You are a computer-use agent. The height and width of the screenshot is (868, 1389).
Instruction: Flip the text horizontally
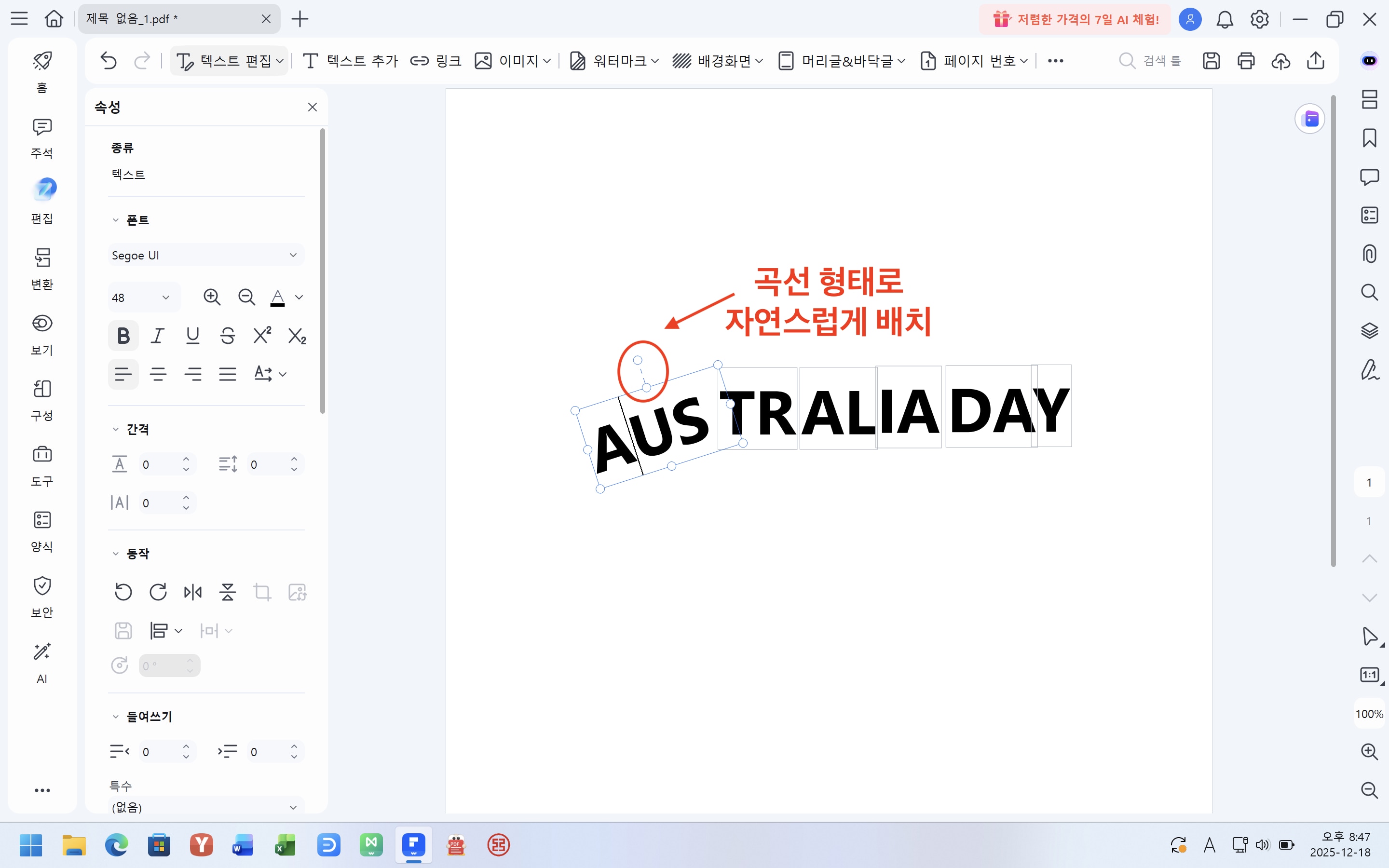193,591
